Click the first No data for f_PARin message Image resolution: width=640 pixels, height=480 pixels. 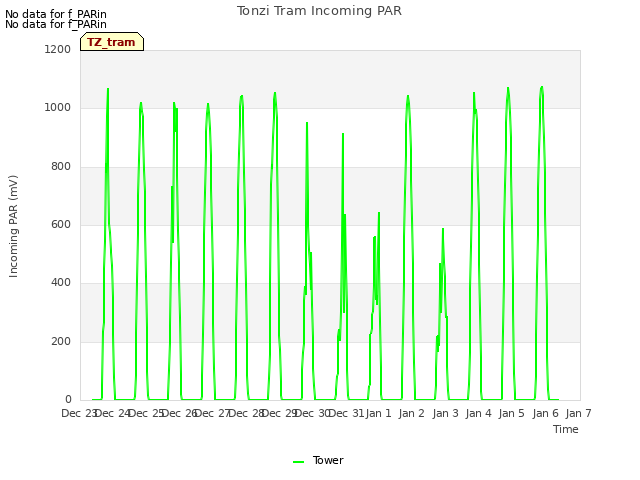pyautogui.click(x=56, y=14)
